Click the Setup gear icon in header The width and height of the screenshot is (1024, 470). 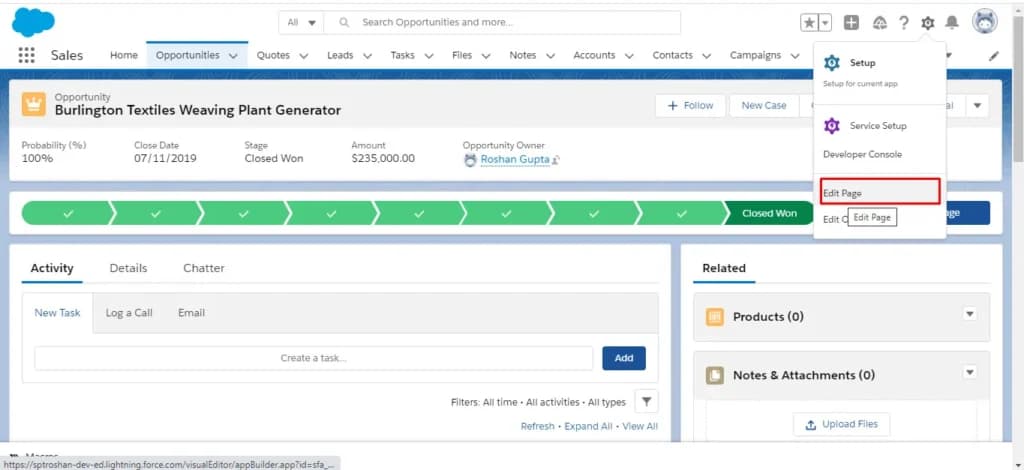tap(927, 23)
